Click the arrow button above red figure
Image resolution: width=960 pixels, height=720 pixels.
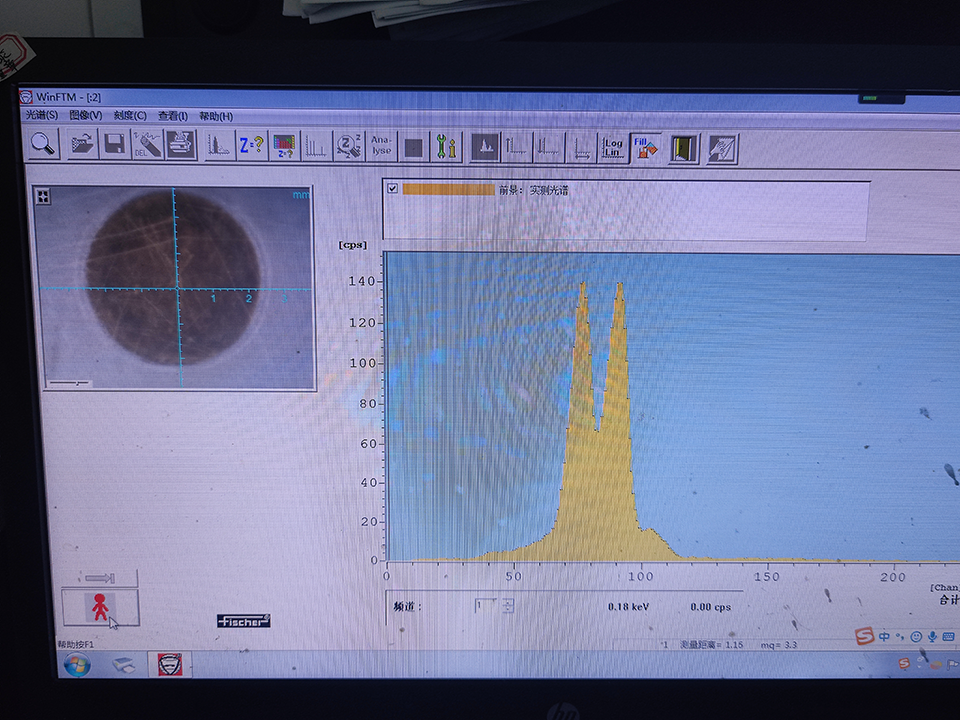pos(100,578)
